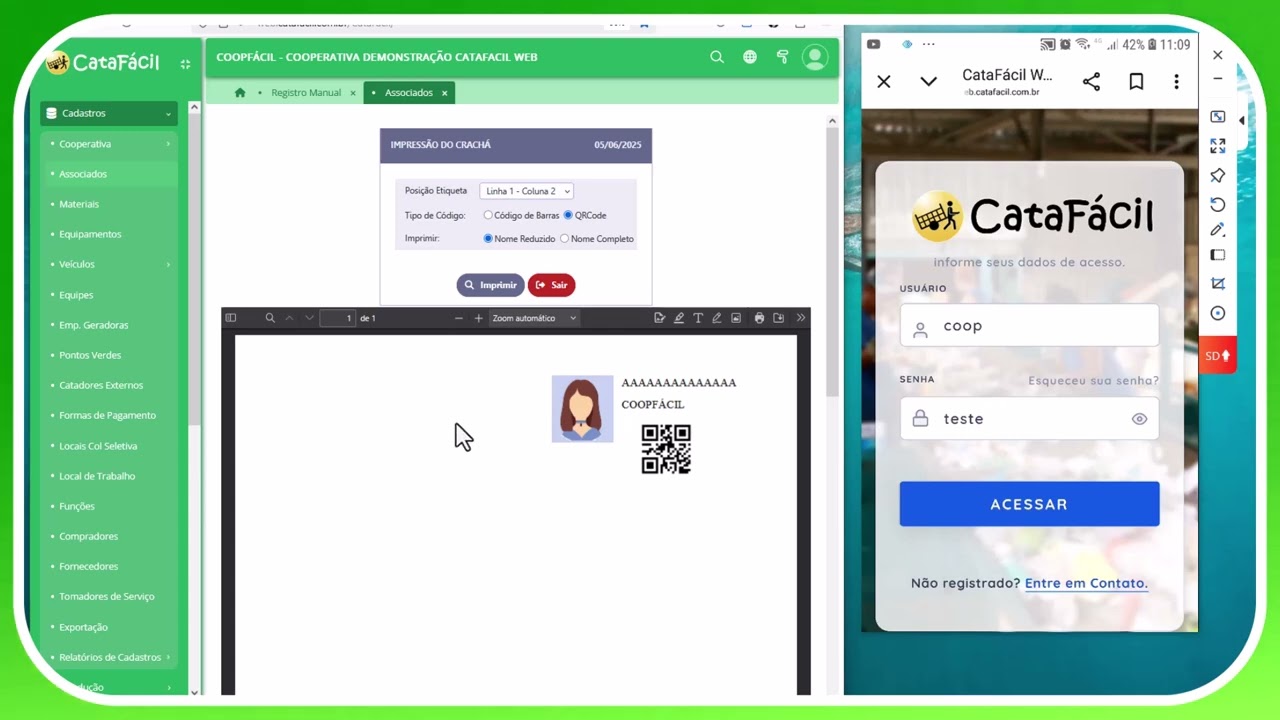
Task: Click the pencil icon in mirror toolbar
Action: tap(1218, 230)
